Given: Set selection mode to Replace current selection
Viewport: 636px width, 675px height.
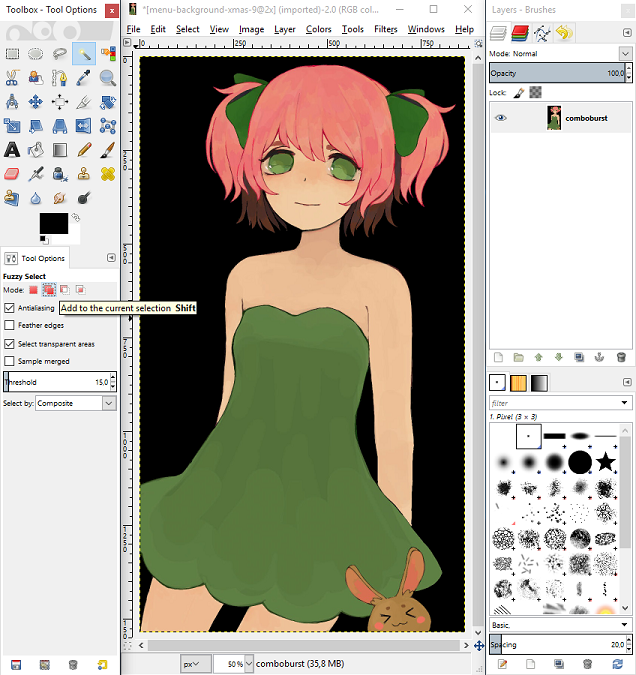Looking at the screenshot, I should click(x=33, y=290).
